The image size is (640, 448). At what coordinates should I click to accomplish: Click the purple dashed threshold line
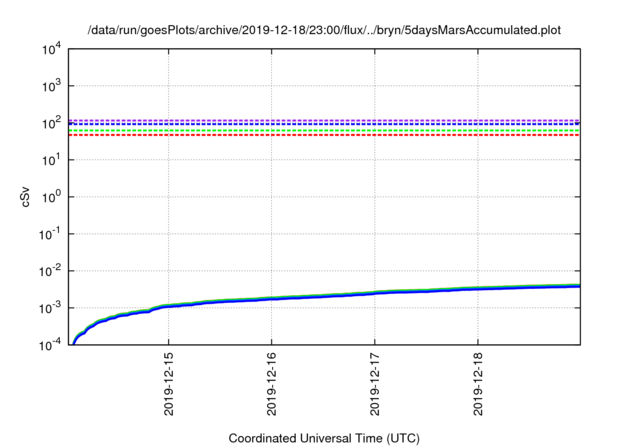(324, 120)
